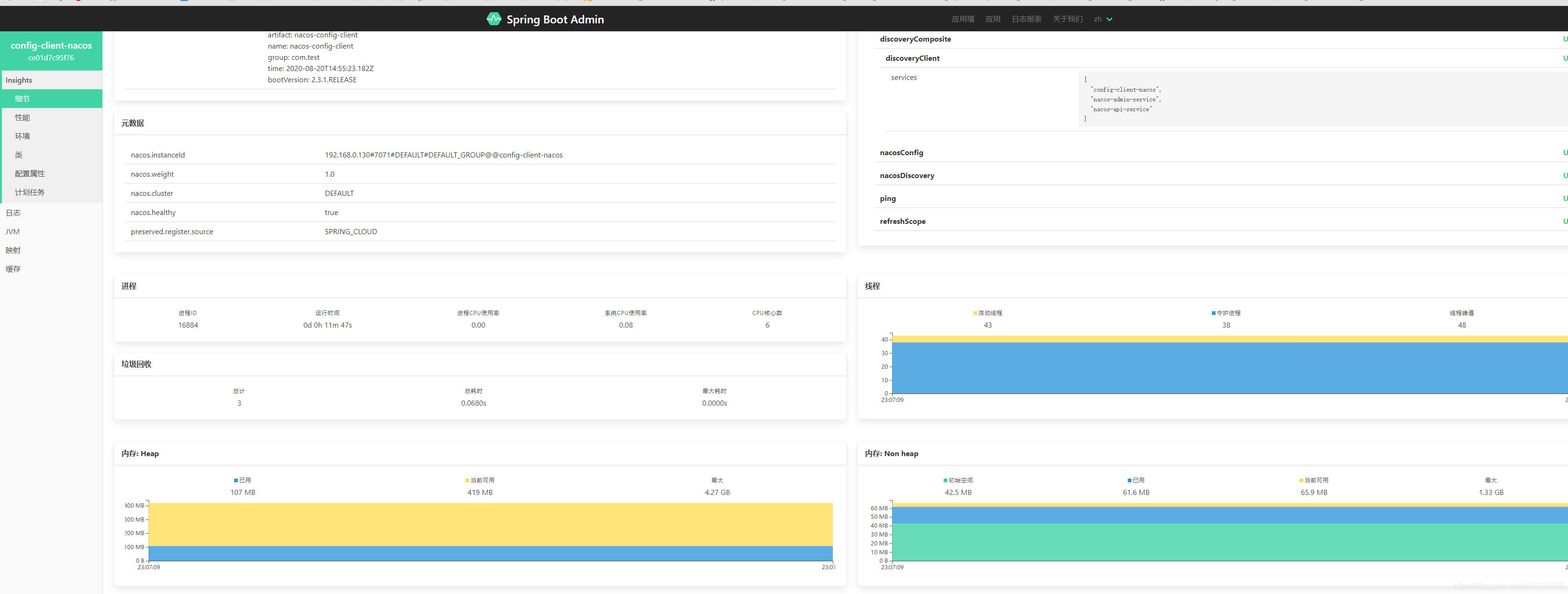Open the 应用墙 navigation item
The width and height of the screenshot is (1568, 594).
963,20
